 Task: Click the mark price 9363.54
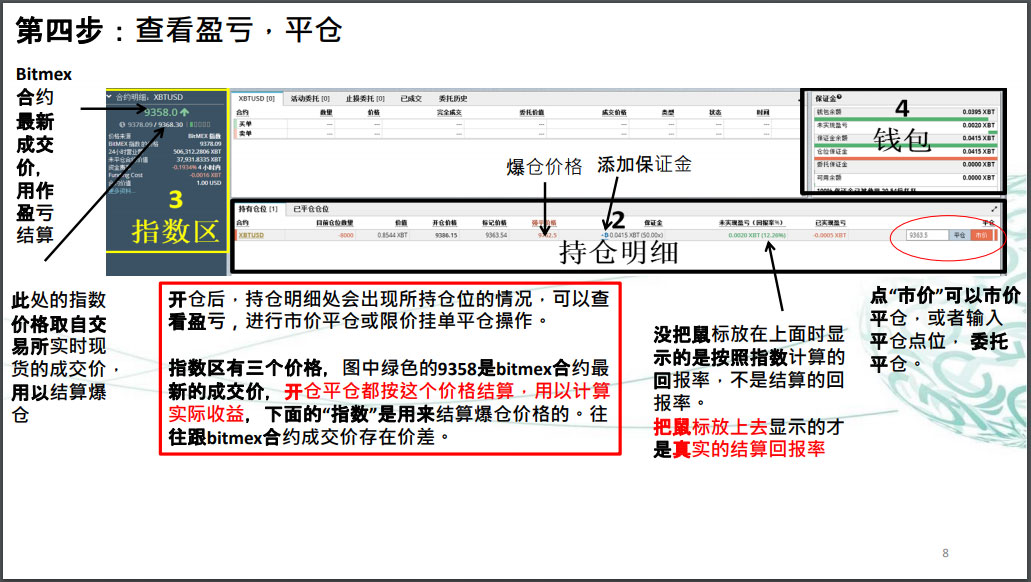pyautogui.click(x=496, y=235)
